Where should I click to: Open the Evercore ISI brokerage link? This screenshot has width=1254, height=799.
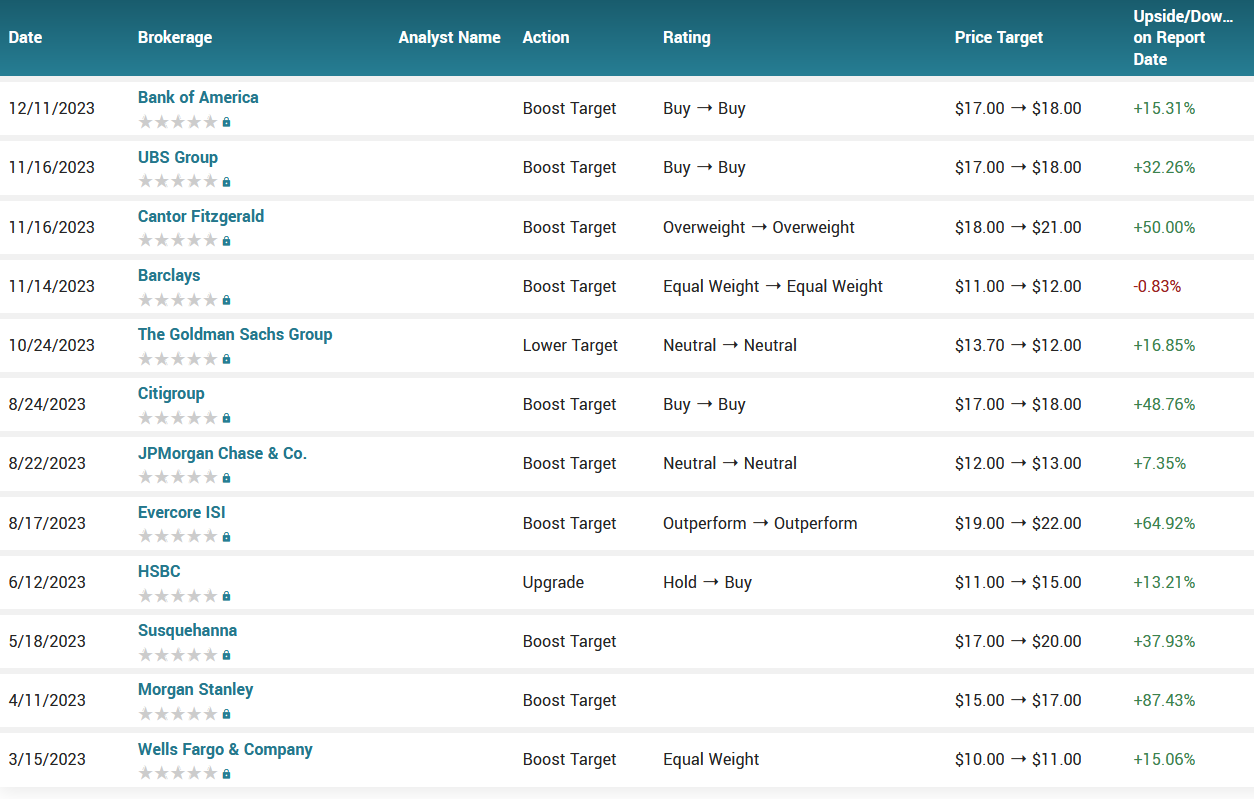(x=182, y=512)
